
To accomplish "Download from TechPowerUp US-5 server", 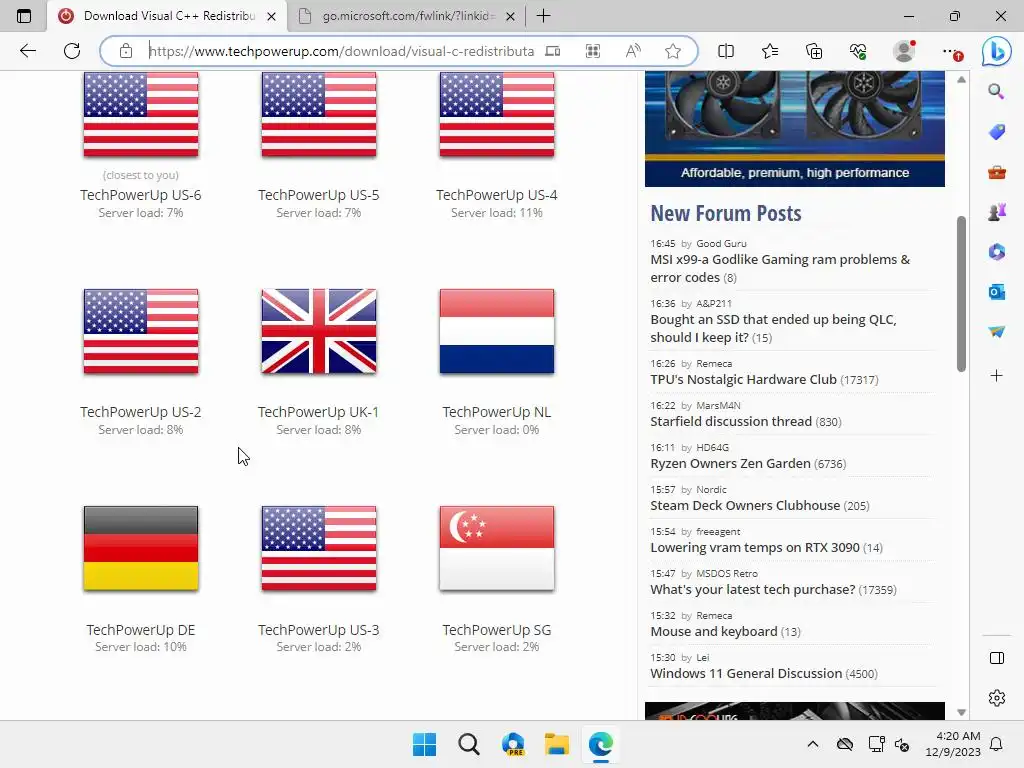I will coord(319,115).
